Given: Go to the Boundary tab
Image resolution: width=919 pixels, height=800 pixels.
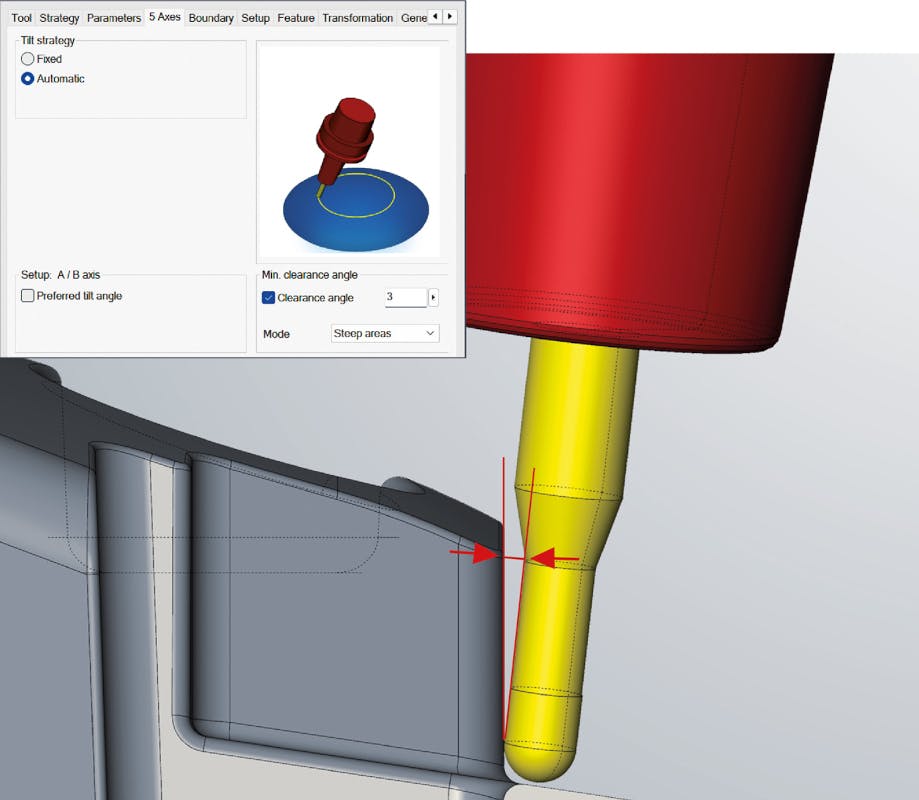Looking at the screenshot, I should coord(211,18).
